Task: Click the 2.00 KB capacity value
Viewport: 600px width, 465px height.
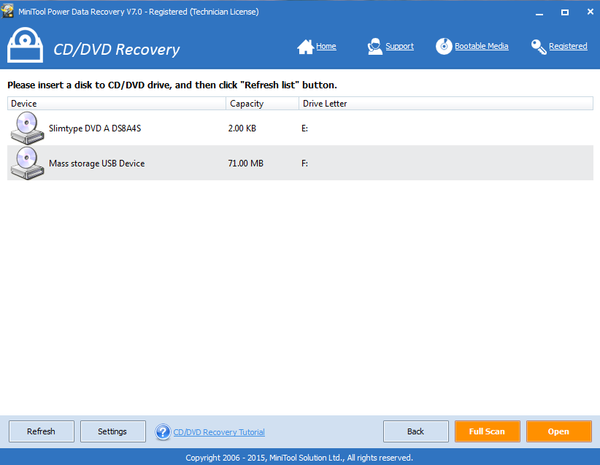Action: point(242,128)
